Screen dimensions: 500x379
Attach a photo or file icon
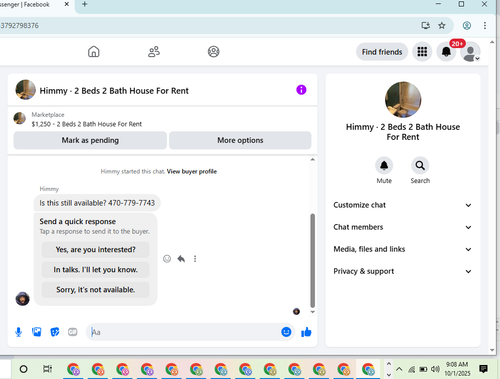pyautogui.click(x=37, y=332)
